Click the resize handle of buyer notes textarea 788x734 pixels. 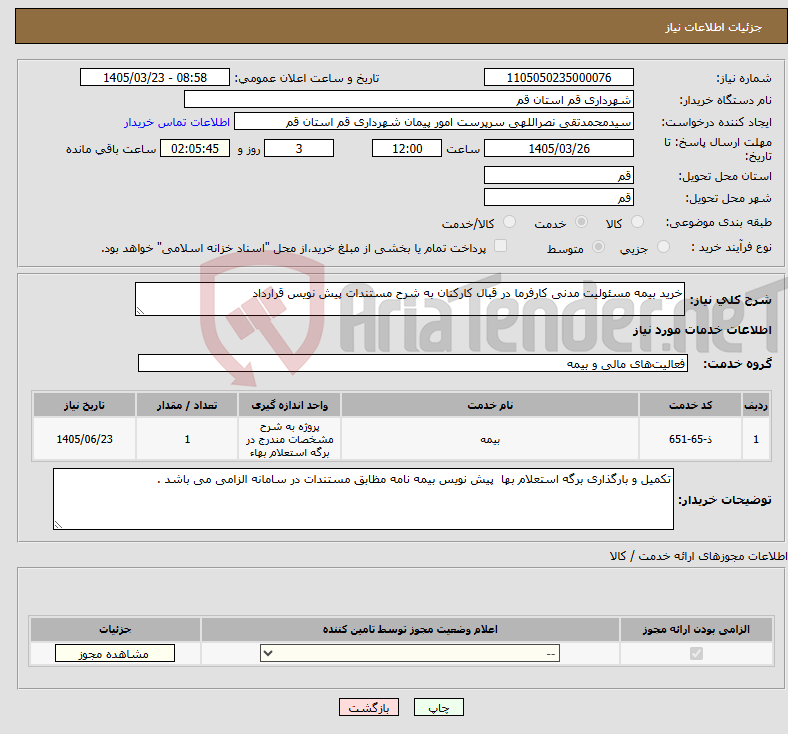[x=58, y=525]
